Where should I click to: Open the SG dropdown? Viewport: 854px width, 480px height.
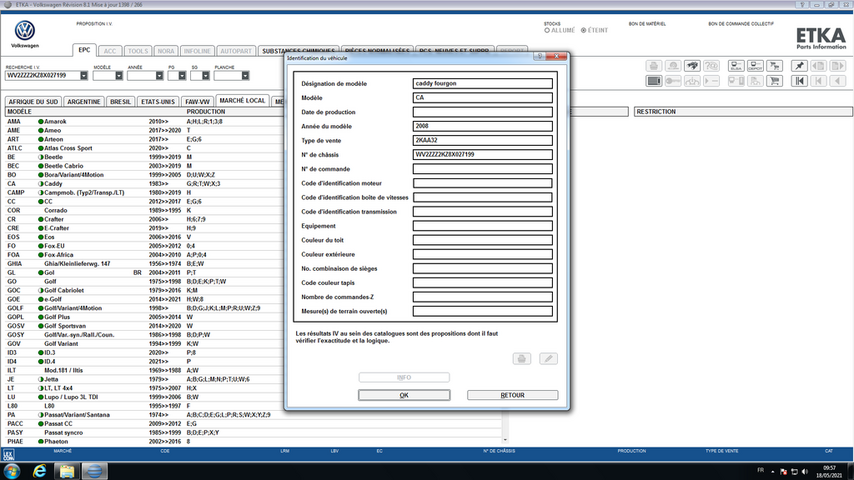[205, 76]
